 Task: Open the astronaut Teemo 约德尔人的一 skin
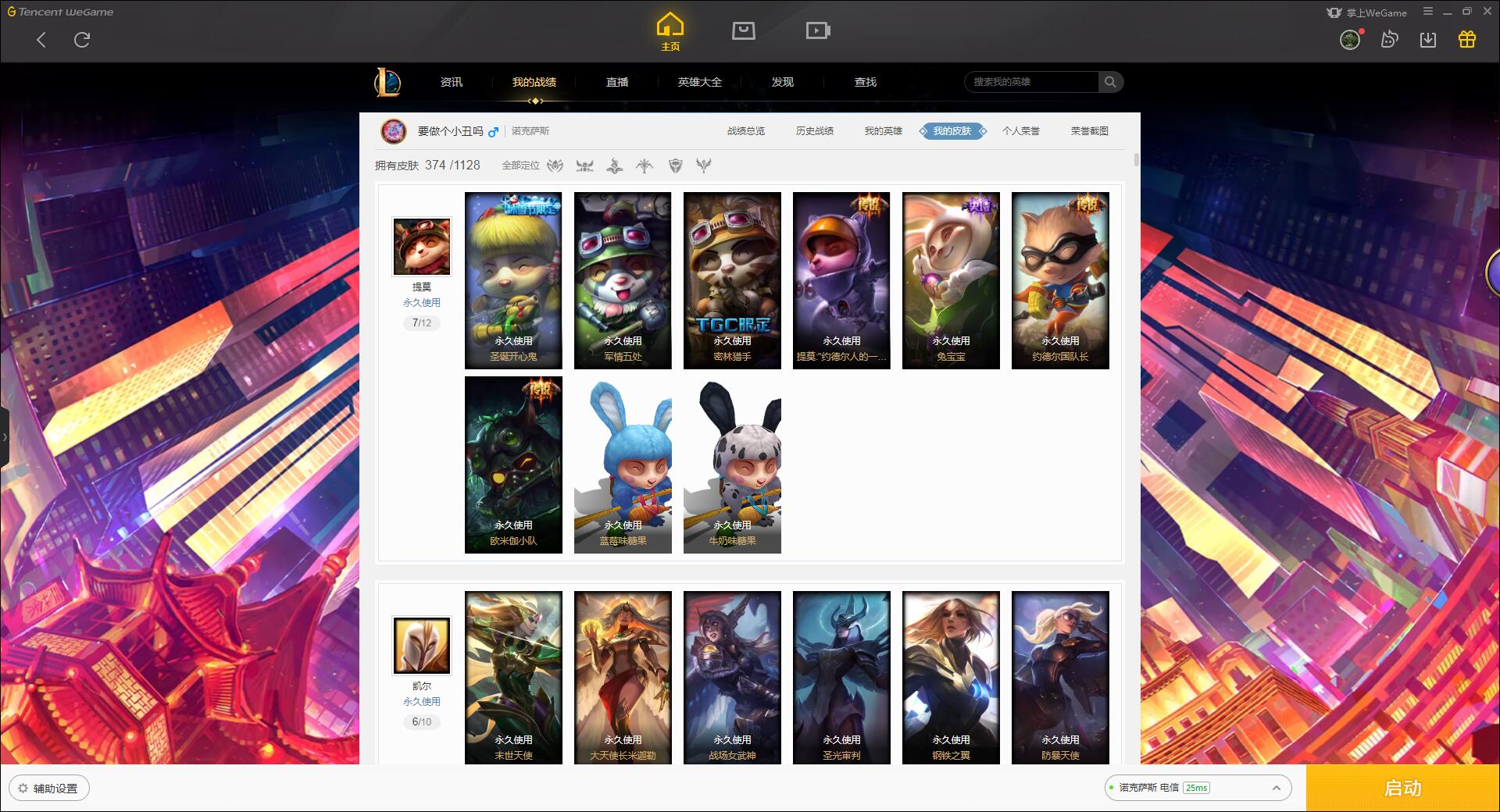(841, 280)
